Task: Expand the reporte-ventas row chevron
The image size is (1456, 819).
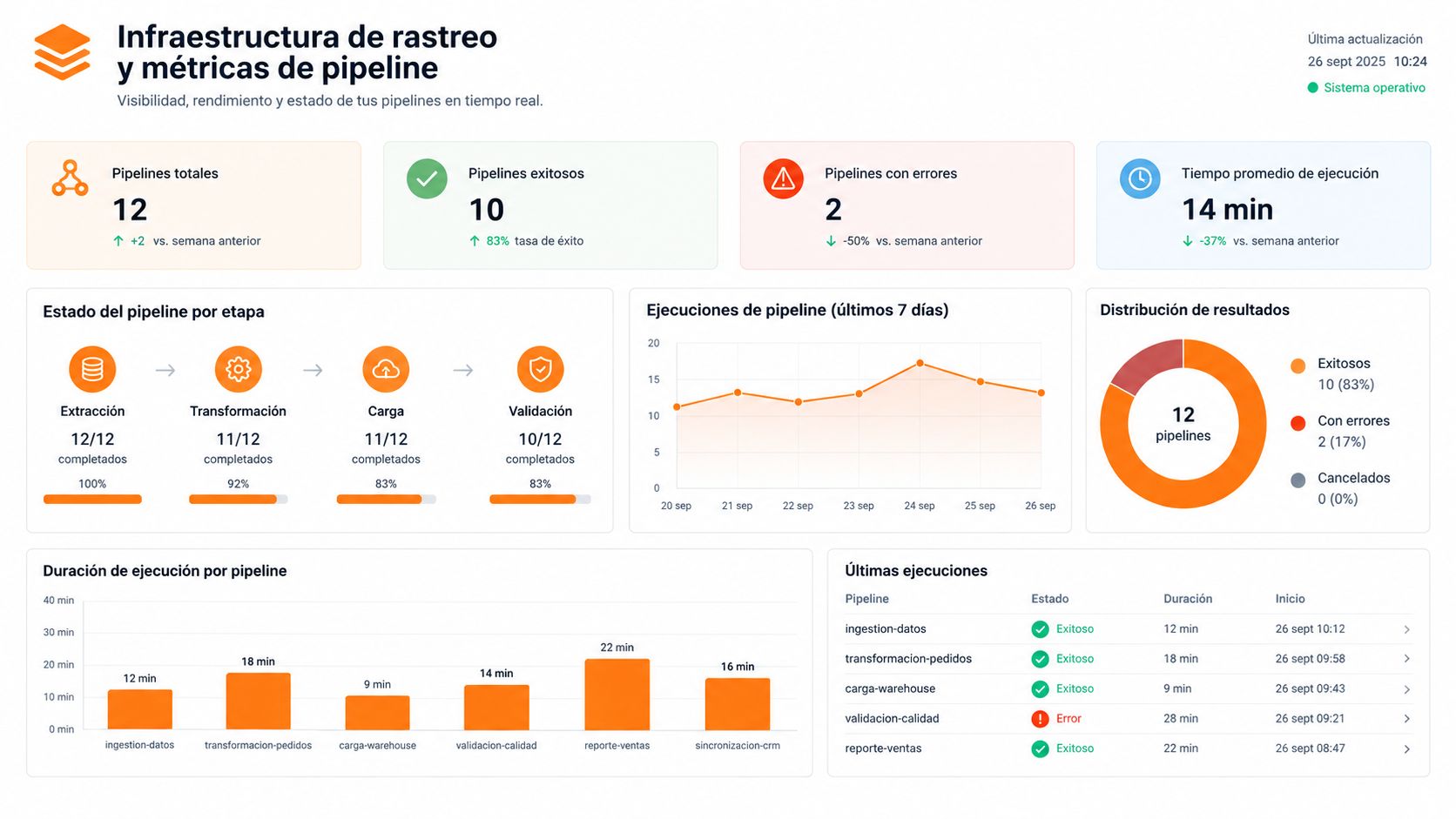Action: tap(1406, 749)
